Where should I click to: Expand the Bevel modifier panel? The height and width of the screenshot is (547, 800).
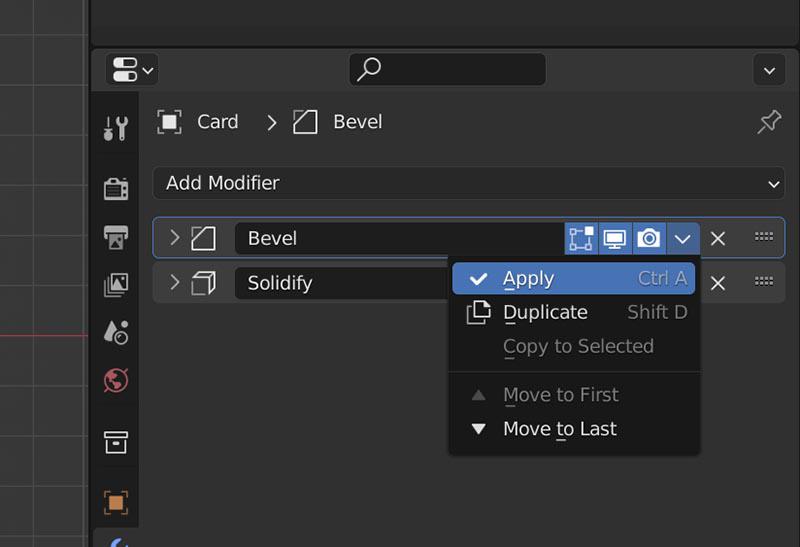(x=174, y=237)
